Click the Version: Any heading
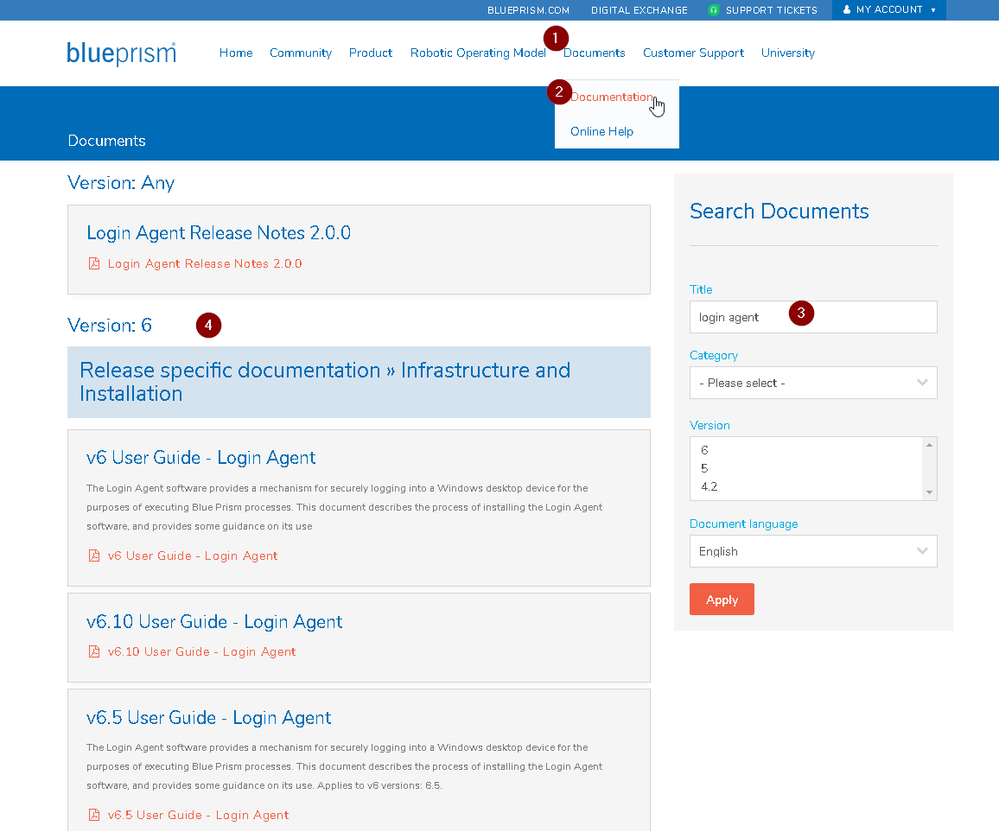The width and height of the screenshot is (999, 831). click(121, 183)
